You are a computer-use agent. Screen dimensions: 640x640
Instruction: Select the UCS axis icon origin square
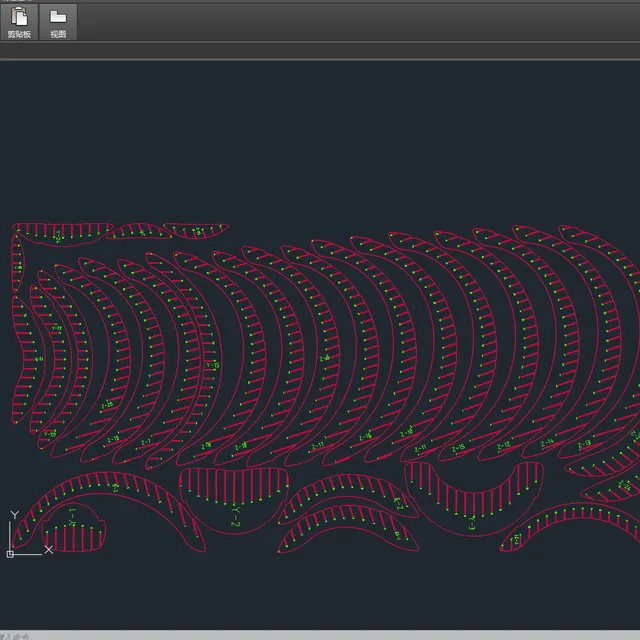(x=10, y=554)
